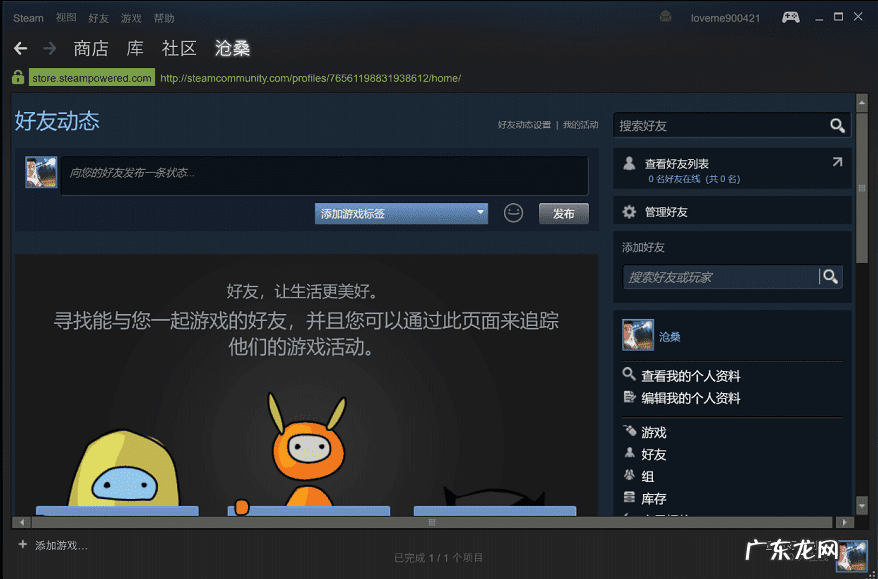The width and height of the screenshot is (878, 579).
Task: Click the 沧桑 avatar in sidebar
Action: pyautogui.click(x=638, y=335)
